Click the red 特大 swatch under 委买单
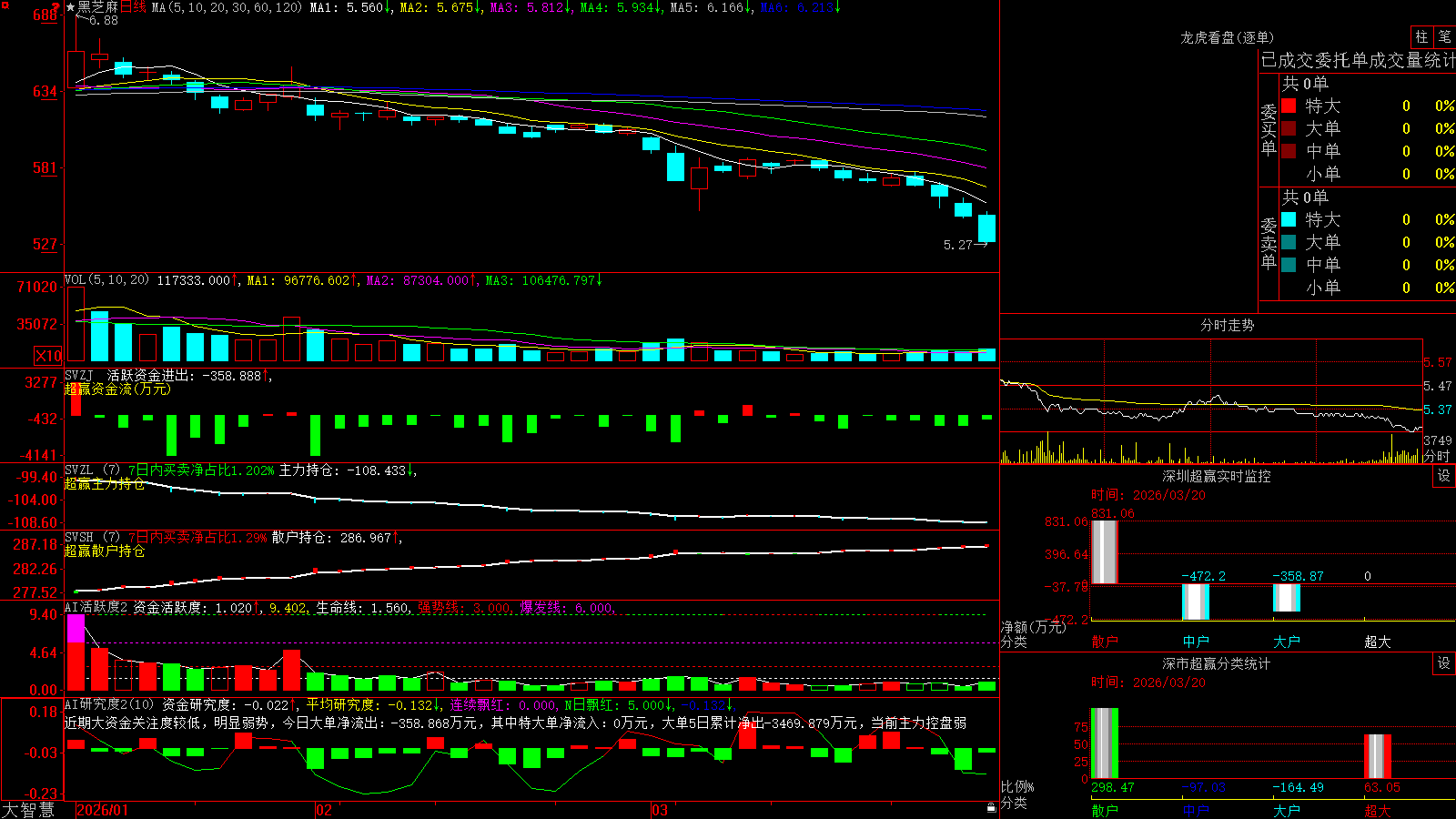Image resolution: width=1456 pixels, height=819 pixels. click(1289, 106)
